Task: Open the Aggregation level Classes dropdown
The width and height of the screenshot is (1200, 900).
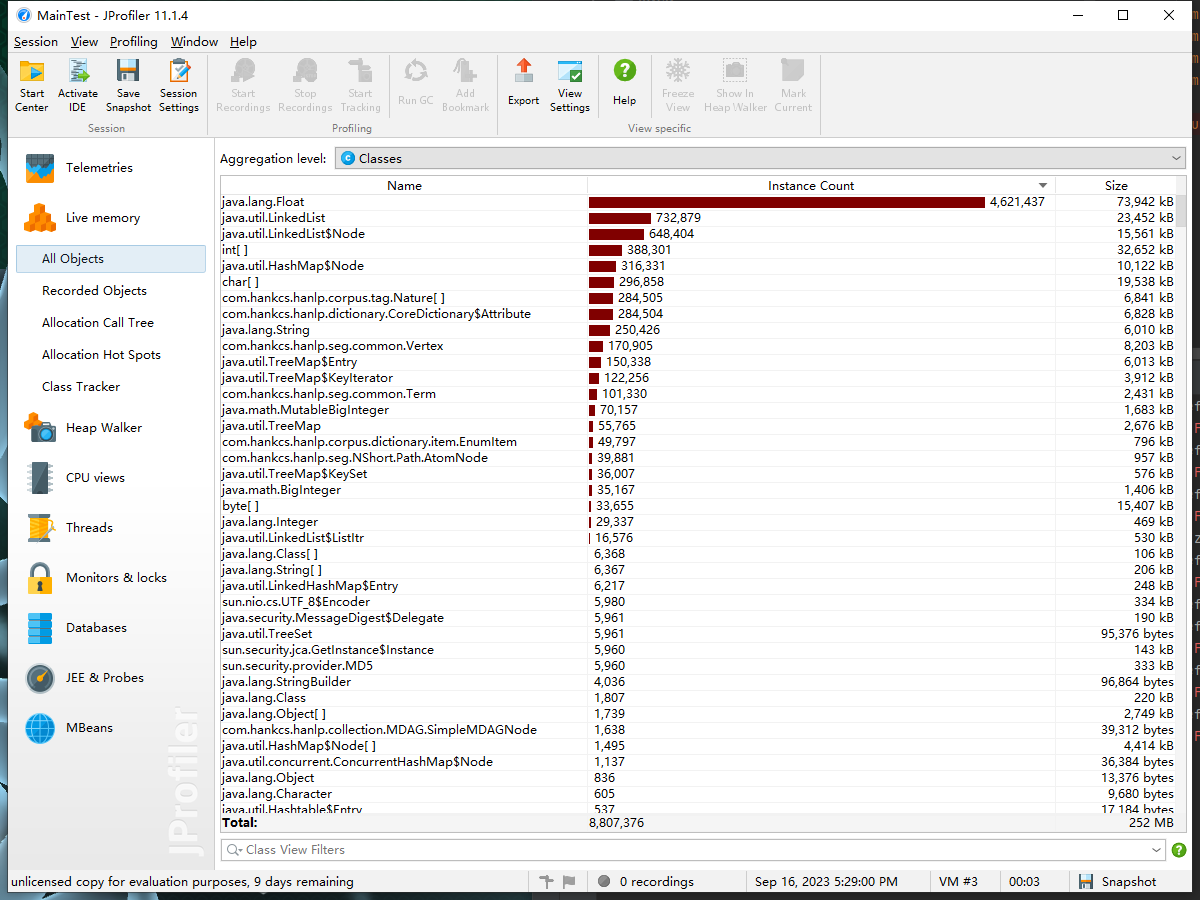Action: point(760,158)
